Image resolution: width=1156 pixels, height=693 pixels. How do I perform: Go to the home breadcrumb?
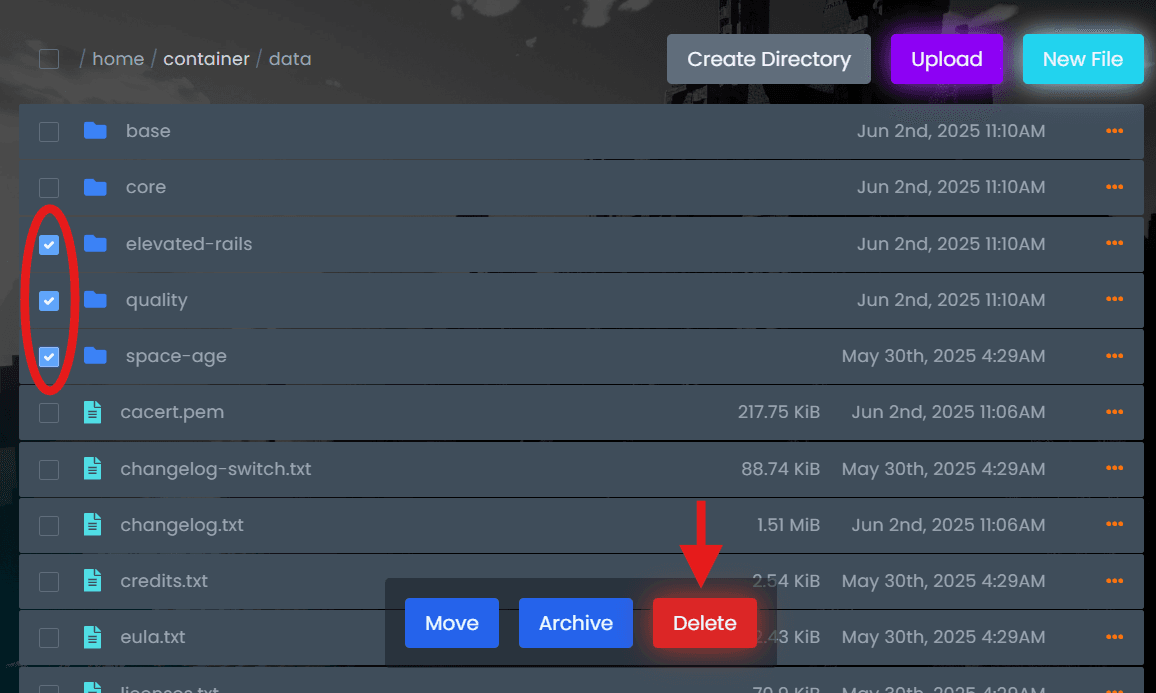tap(118, 59)
